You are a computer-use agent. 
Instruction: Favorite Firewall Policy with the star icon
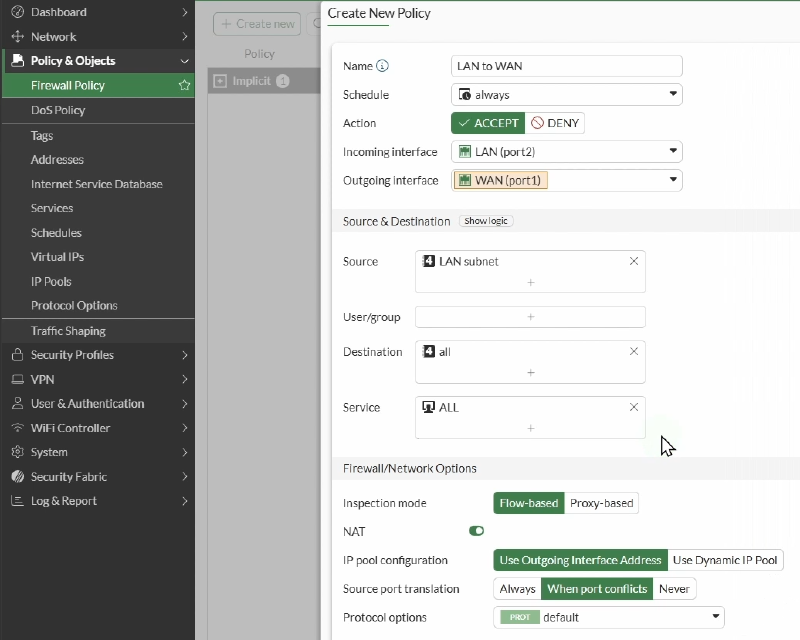tap(184, 85)
